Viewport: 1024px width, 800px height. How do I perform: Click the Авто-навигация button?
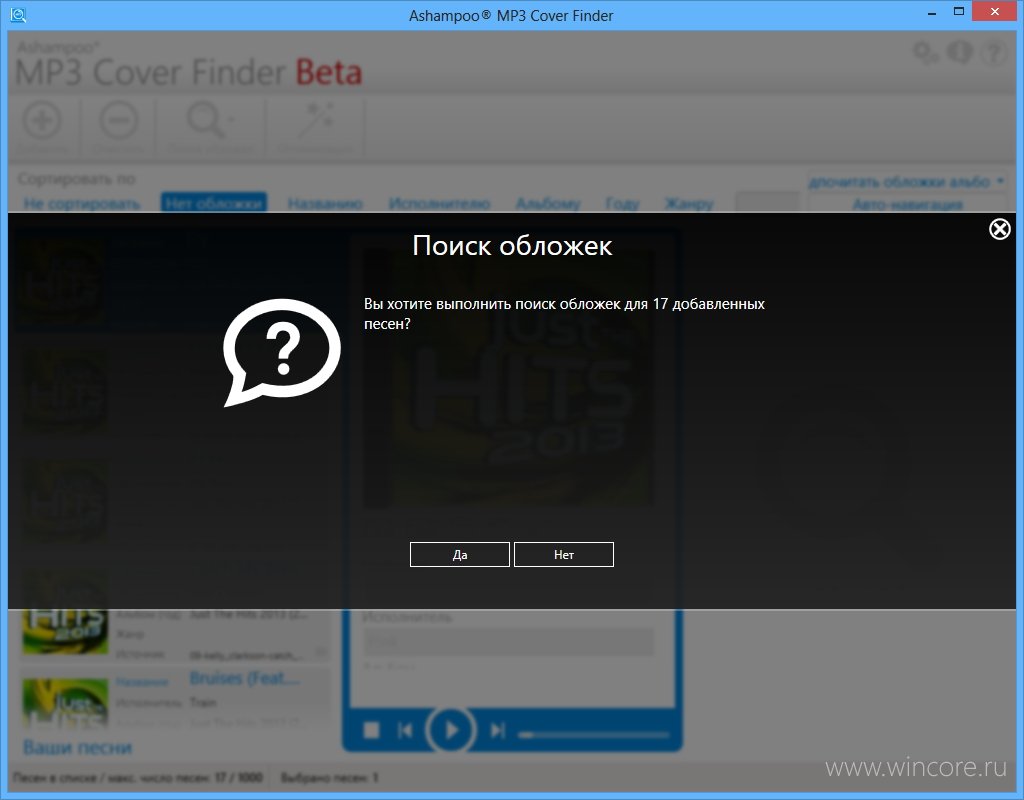pos(907,204)
